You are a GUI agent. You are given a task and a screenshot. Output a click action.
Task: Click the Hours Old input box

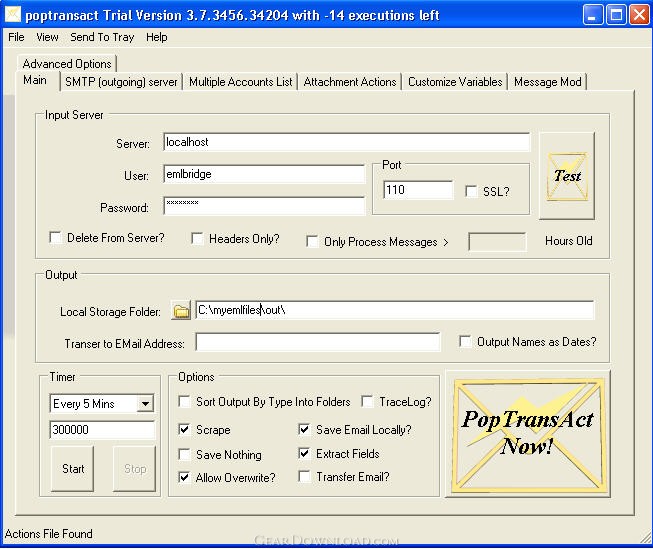497,242
